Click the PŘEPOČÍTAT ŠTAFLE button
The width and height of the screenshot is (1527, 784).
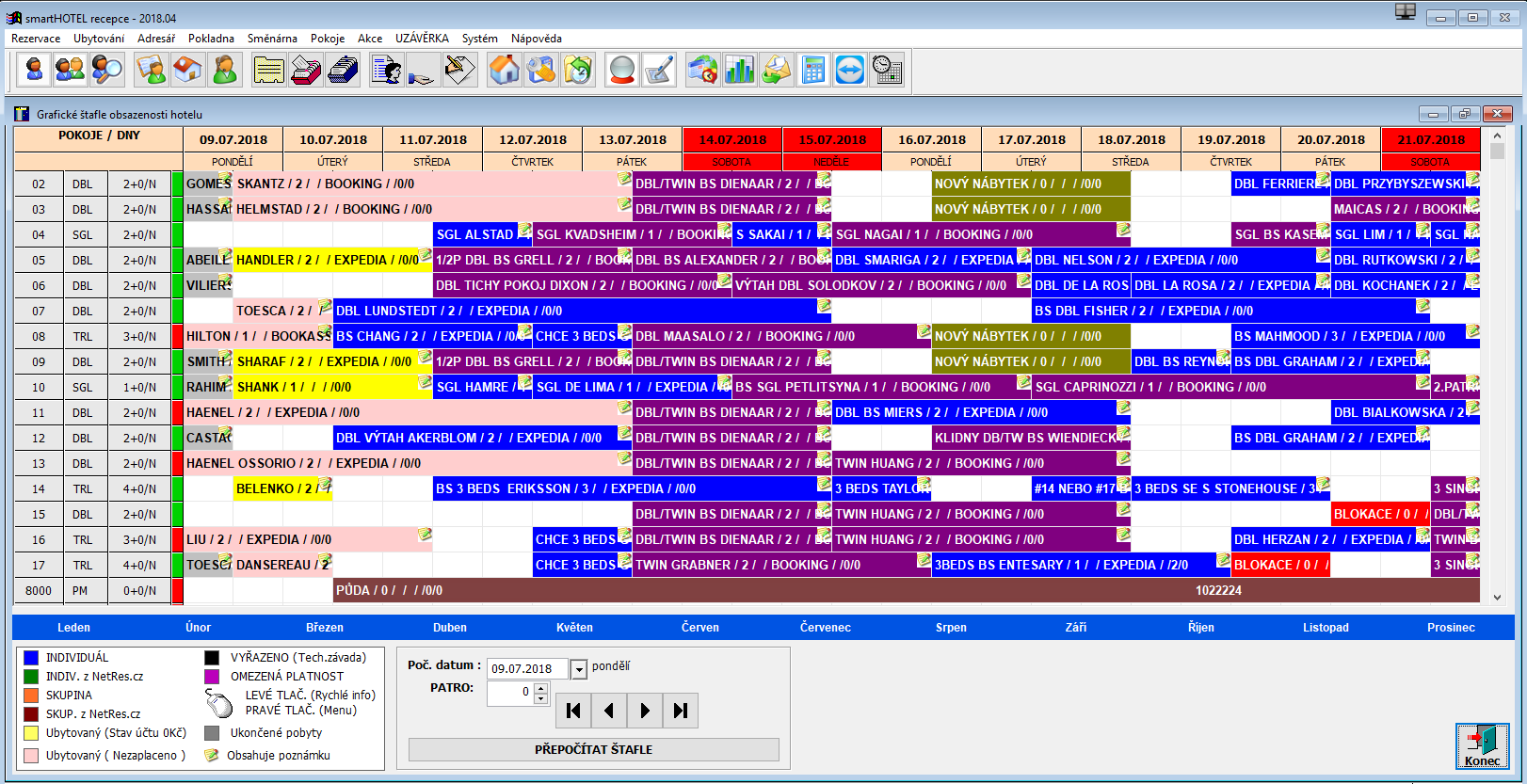tap(593, 749)
